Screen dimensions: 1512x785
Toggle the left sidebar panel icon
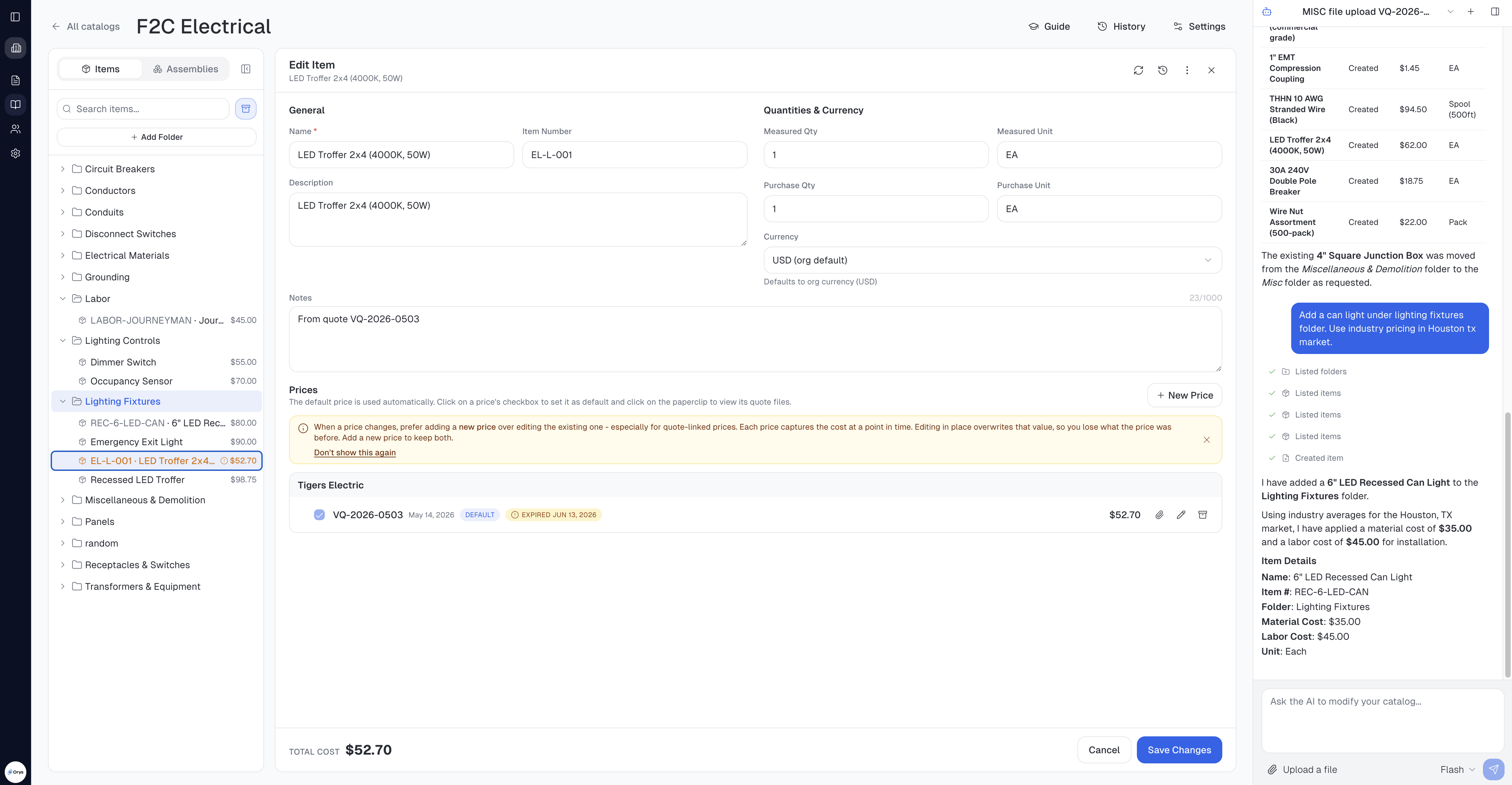click(x=15, y=17)
